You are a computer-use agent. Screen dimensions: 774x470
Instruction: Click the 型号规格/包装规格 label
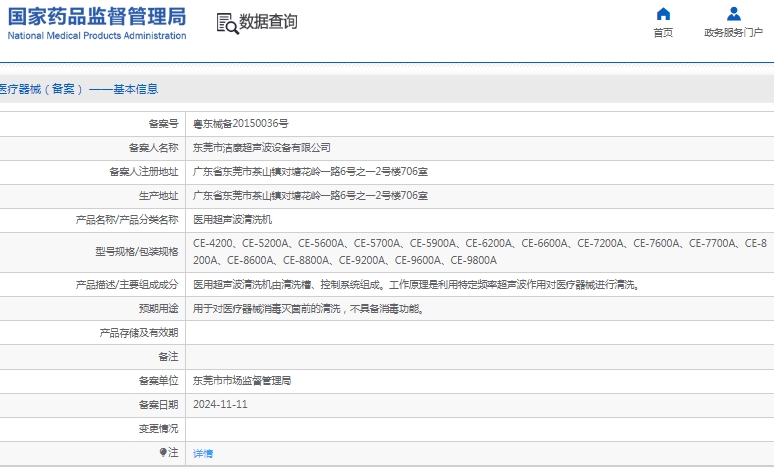(137, 252)
